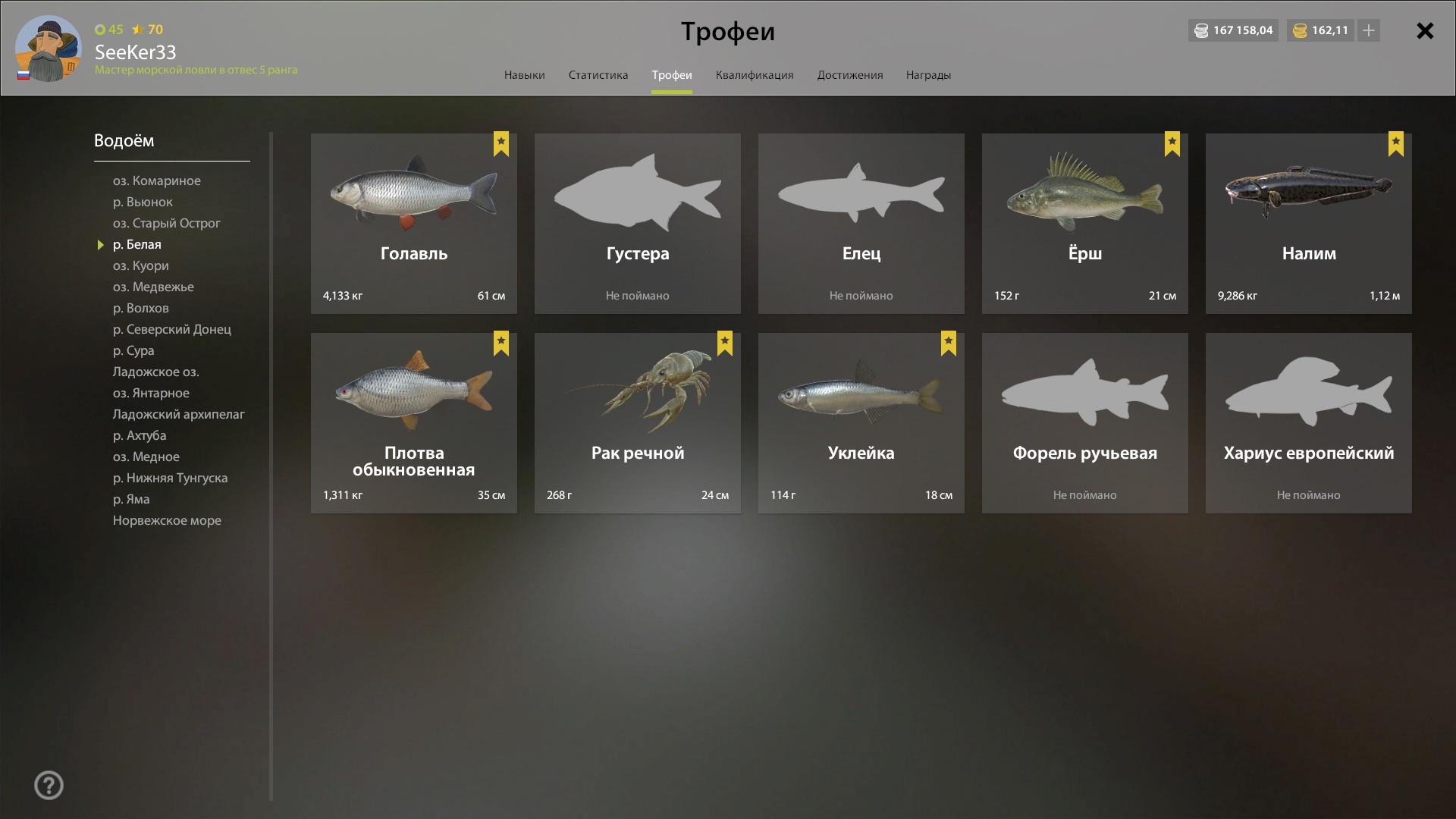This screenshot has width=1456, height=819.
Task: Open the Награды tab
Action: pos(928,75)
